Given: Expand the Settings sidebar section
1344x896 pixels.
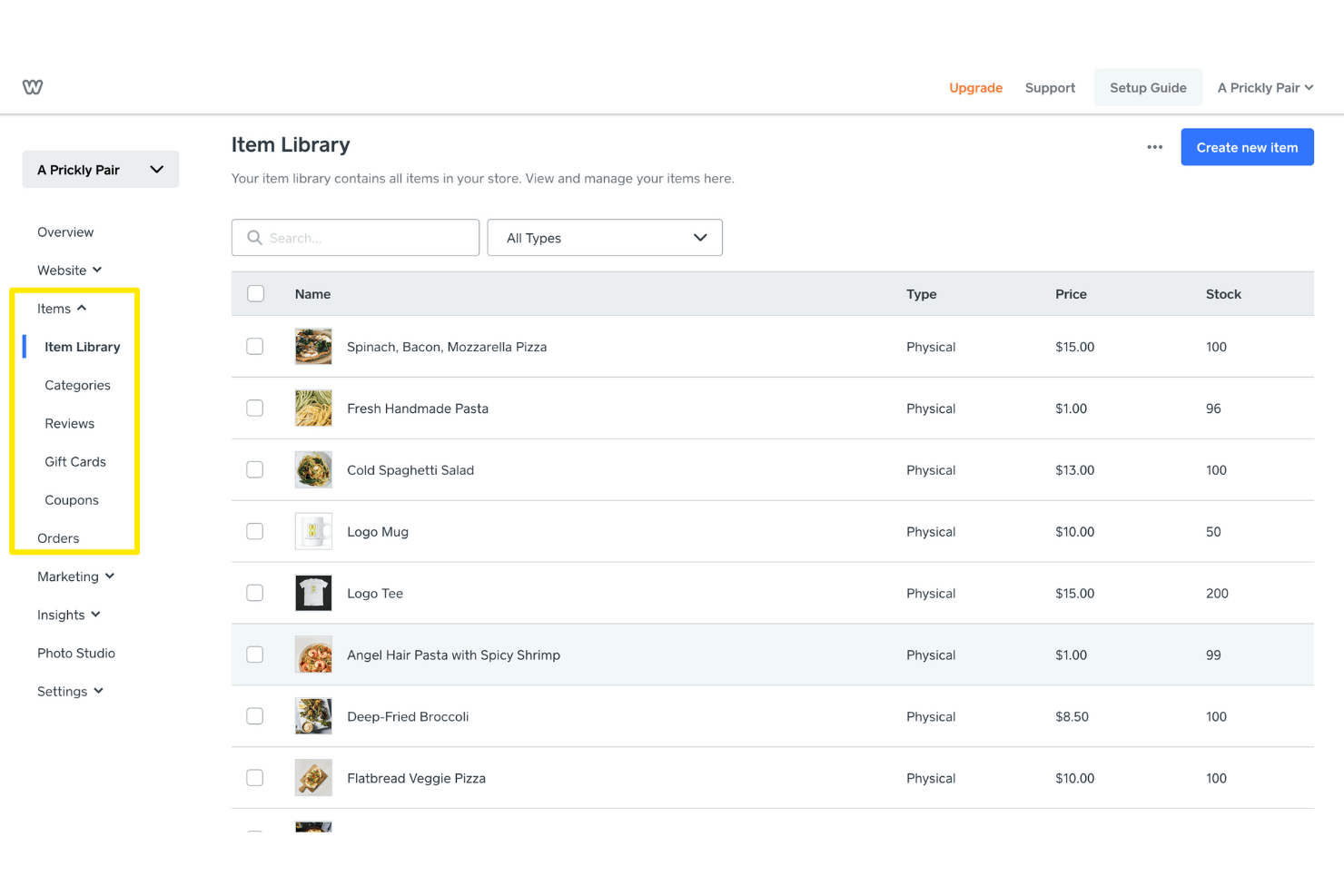Looking at the screenshot, I should click(x=71, y=692).
